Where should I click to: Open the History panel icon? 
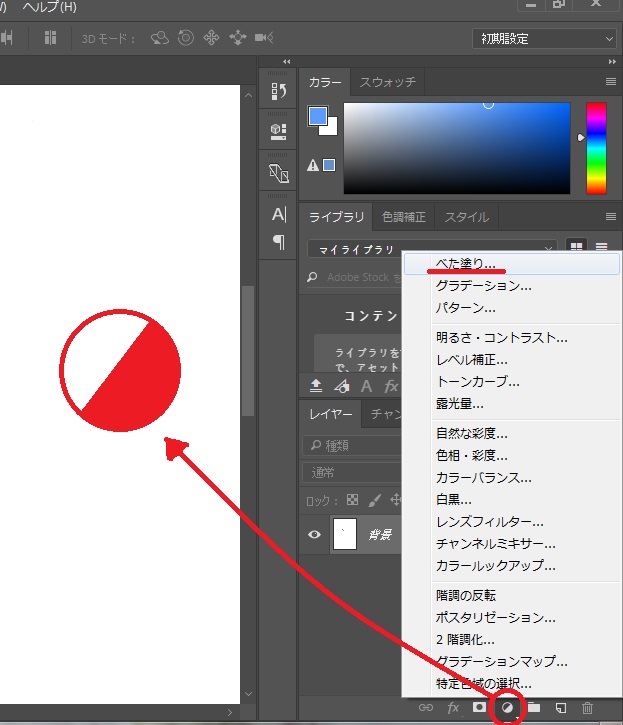pyautogui.click(x=278, y=91)
